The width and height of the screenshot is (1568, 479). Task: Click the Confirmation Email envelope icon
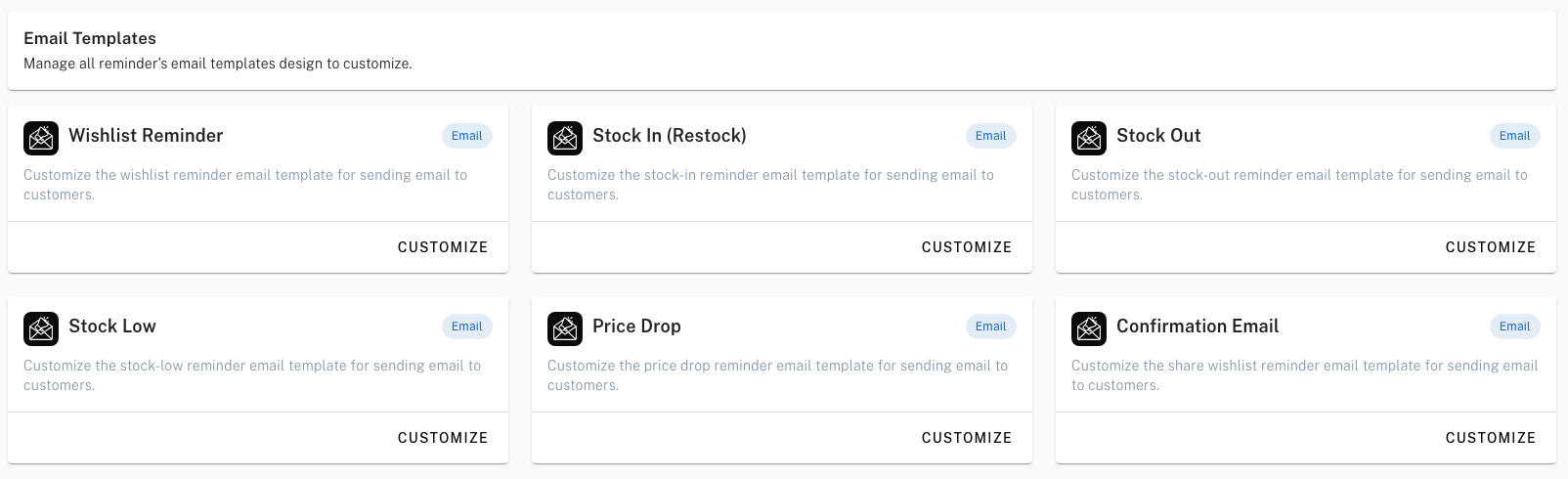(x=1089, y=329)
